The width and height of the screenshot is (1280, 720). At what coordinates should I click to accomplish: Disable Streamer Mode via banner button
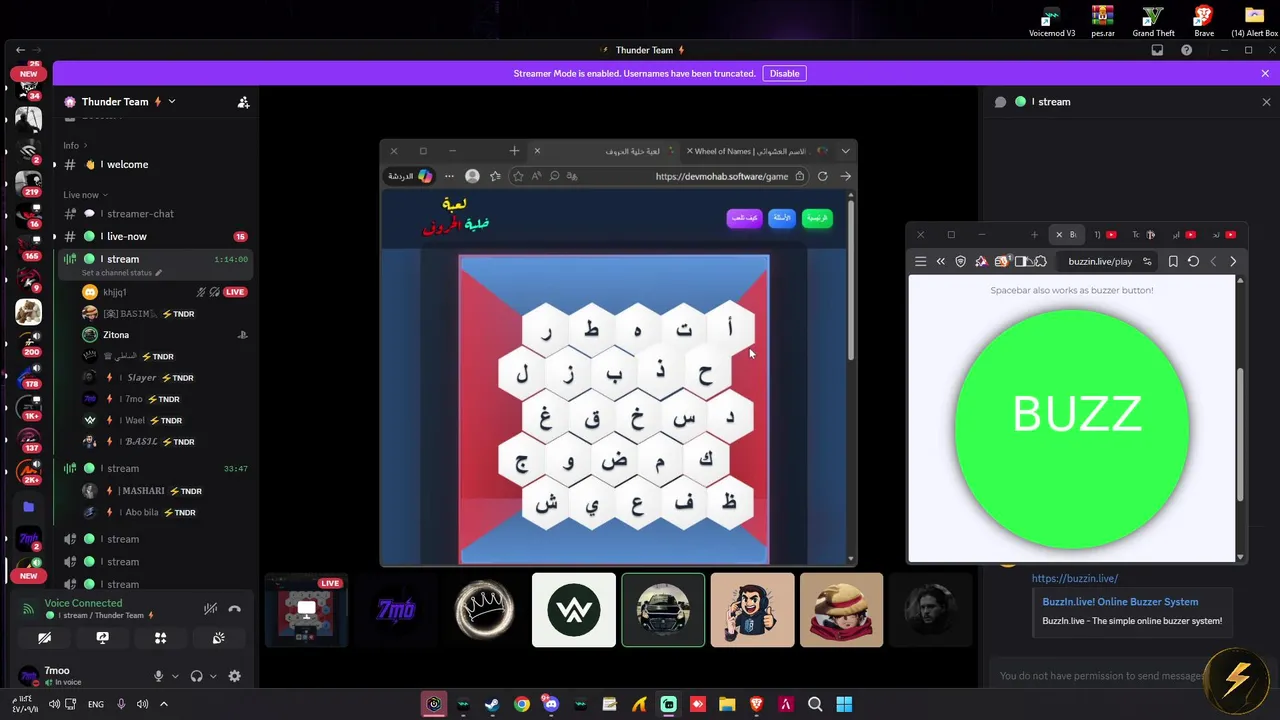coord(784,73)
